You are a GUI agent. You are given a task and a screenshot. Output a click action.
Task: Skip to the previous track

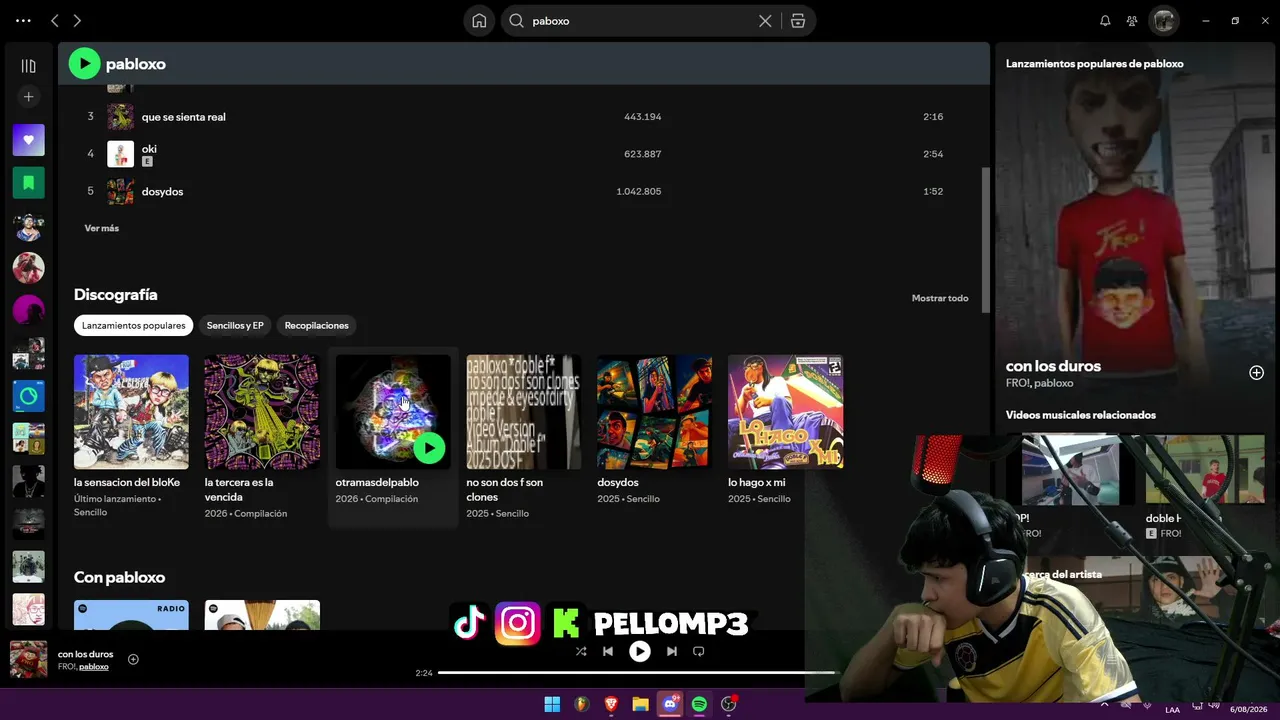[608, 651]
